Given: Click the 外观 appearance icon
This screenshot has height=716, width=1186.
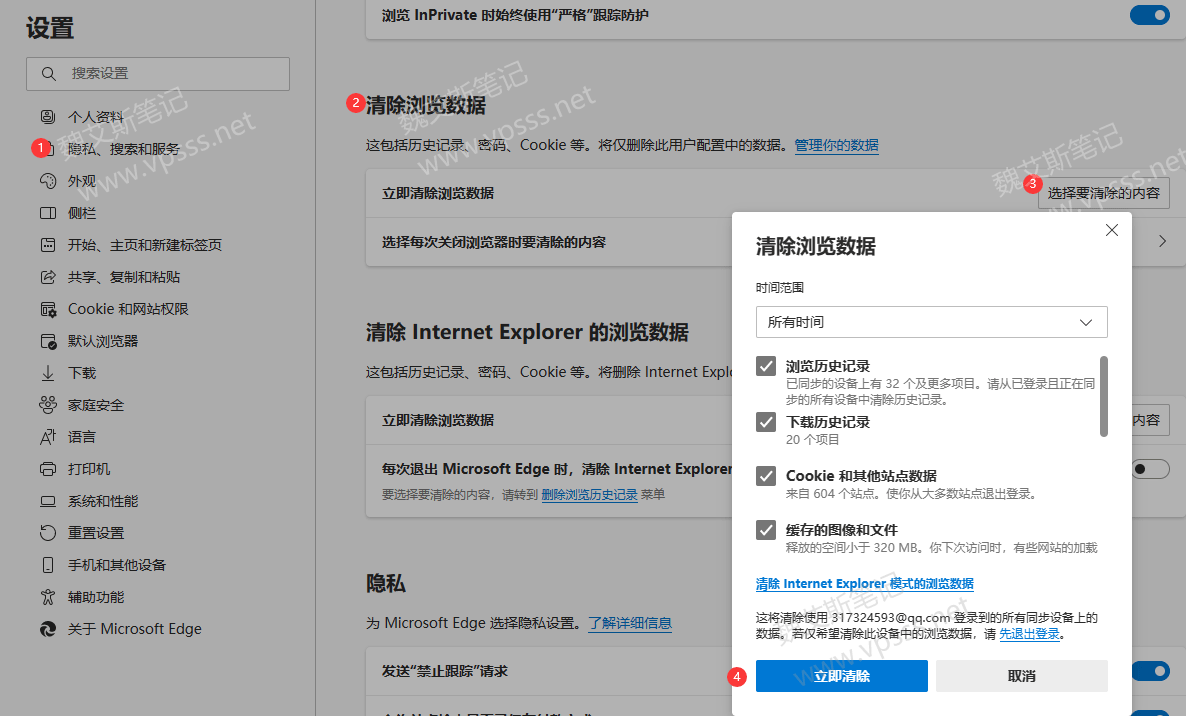Looking at the screenshot, I should click(x=48, y=181).
